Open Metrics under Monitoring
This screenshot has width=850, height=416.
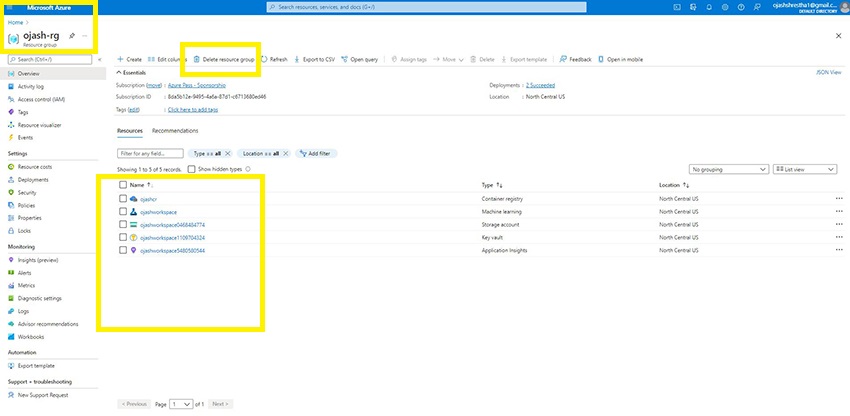point(26,285)
